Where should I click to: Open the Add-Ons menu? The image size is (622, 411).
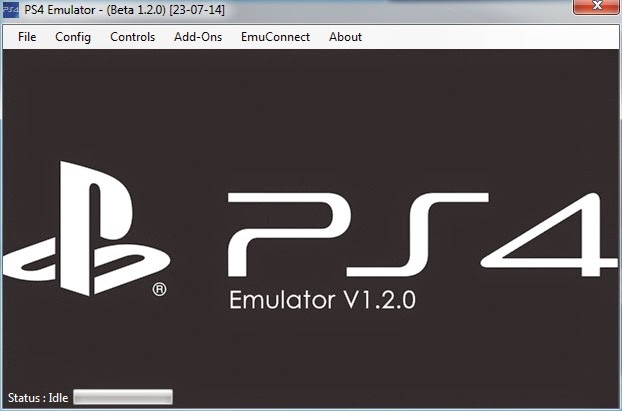(198, 37)
